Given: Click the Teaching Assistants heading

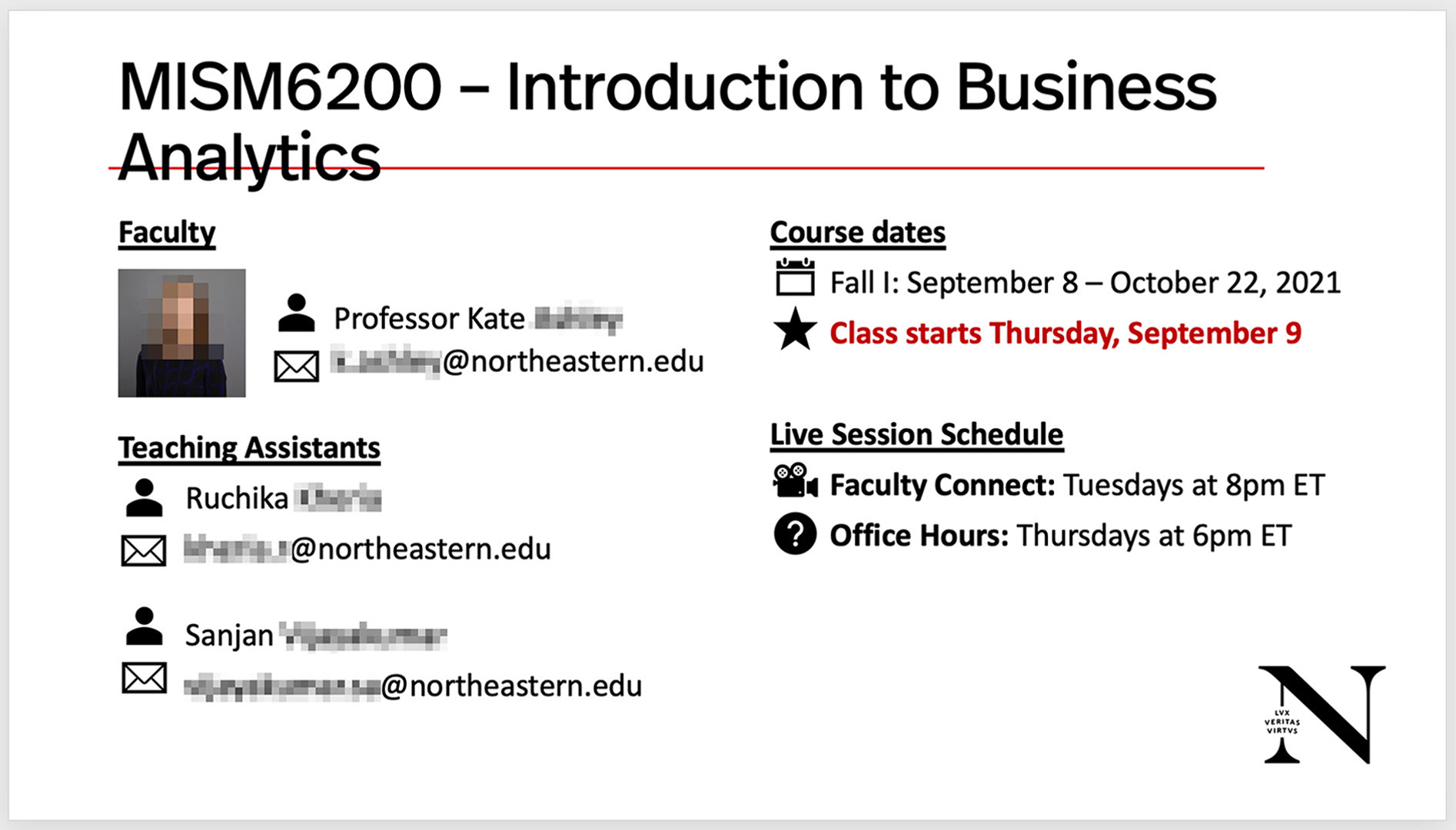Looking at the screenshot, I should click(x=249, y=448).
